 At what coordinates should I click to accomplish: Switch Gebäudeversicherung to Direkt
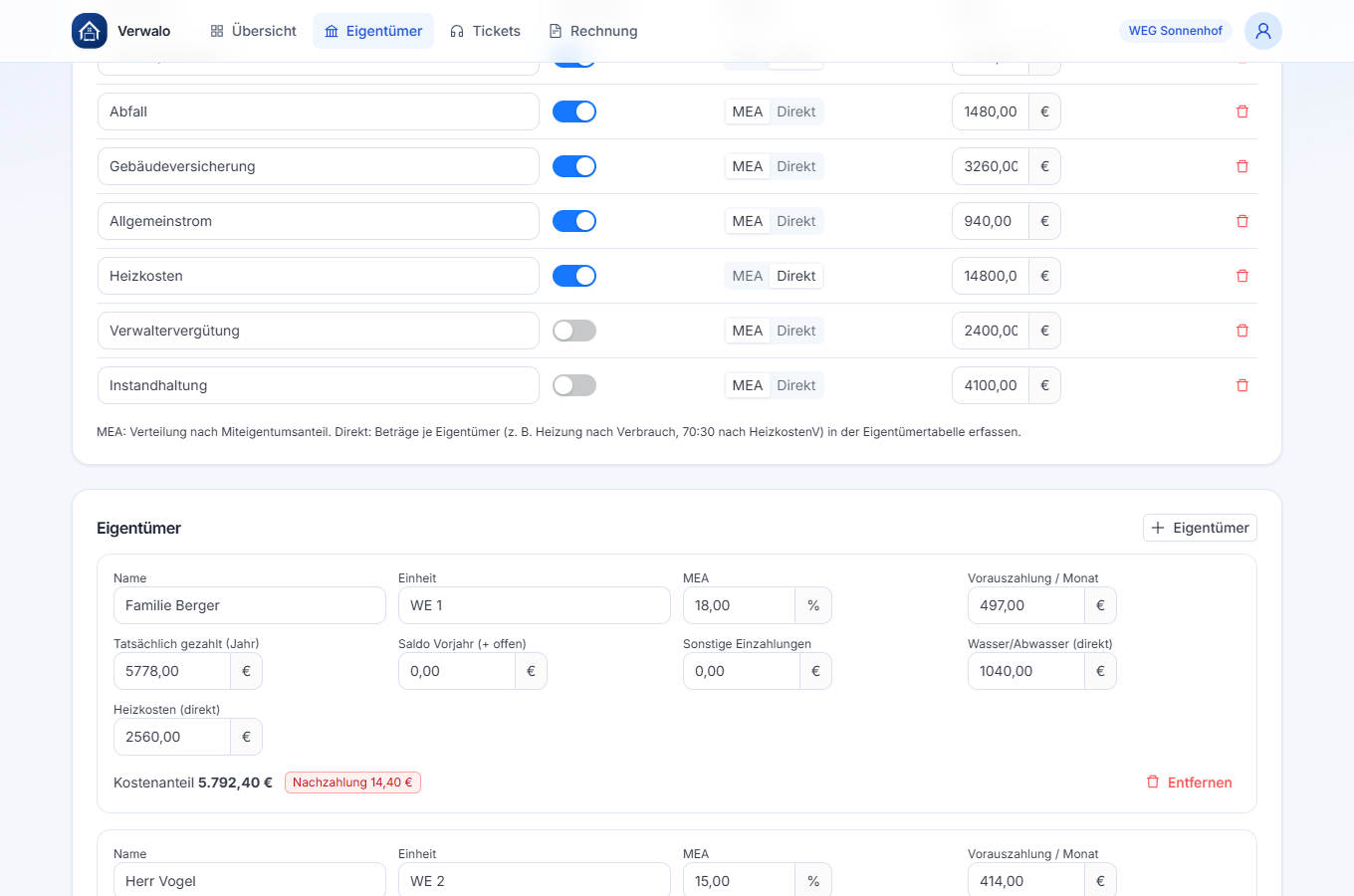pos(796,166)
